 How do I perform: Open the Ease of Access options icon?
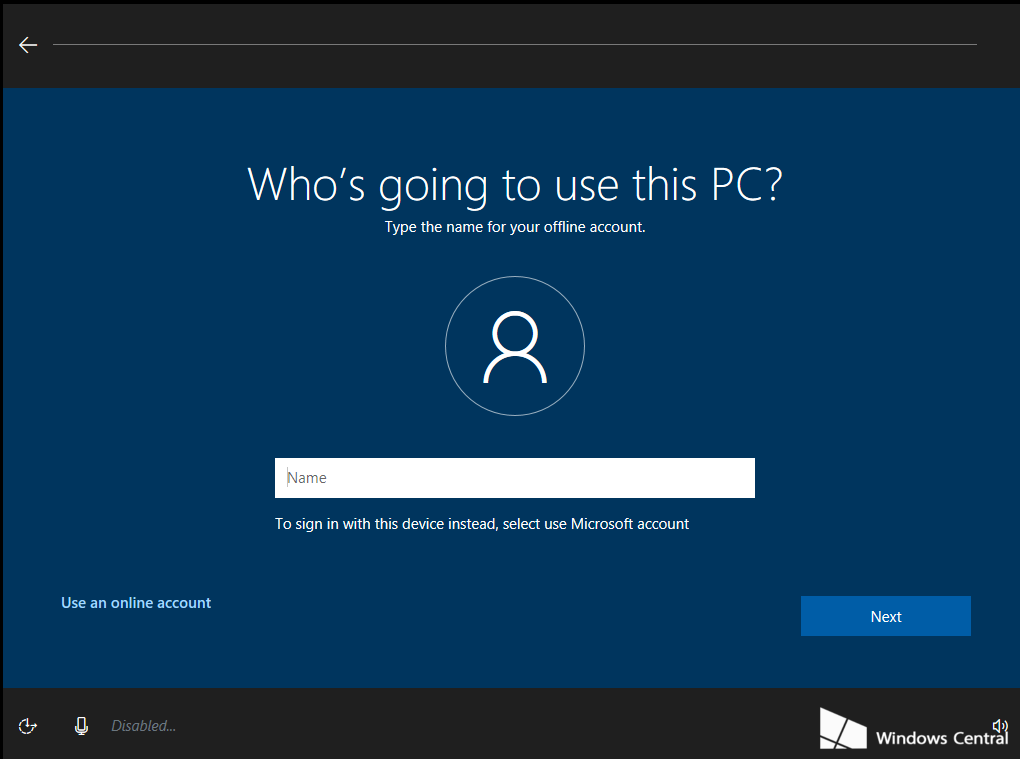coord(28,726)
